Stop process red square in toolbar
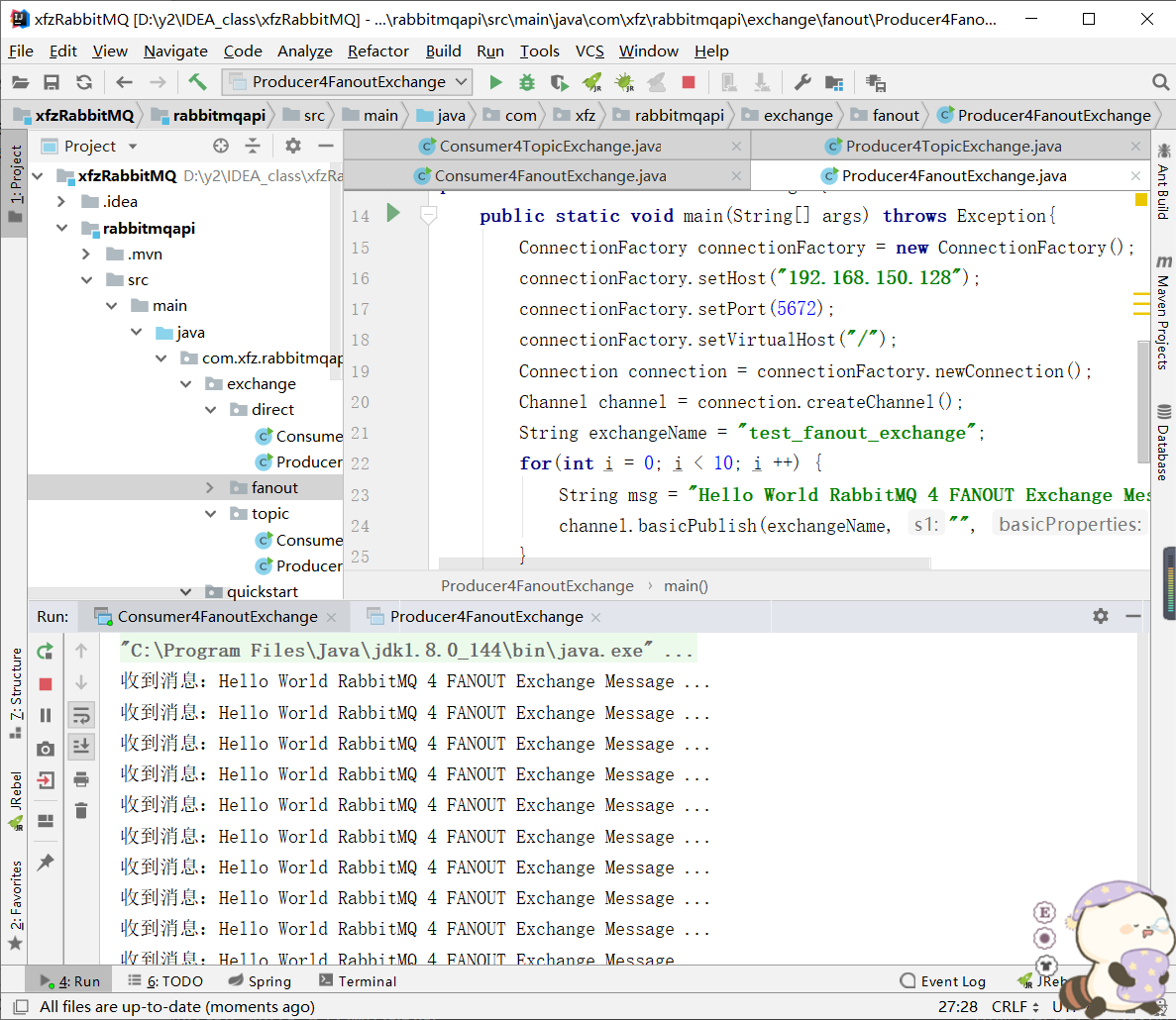The width and height of the screenshot is (1176, 1020). coord(689,81)
